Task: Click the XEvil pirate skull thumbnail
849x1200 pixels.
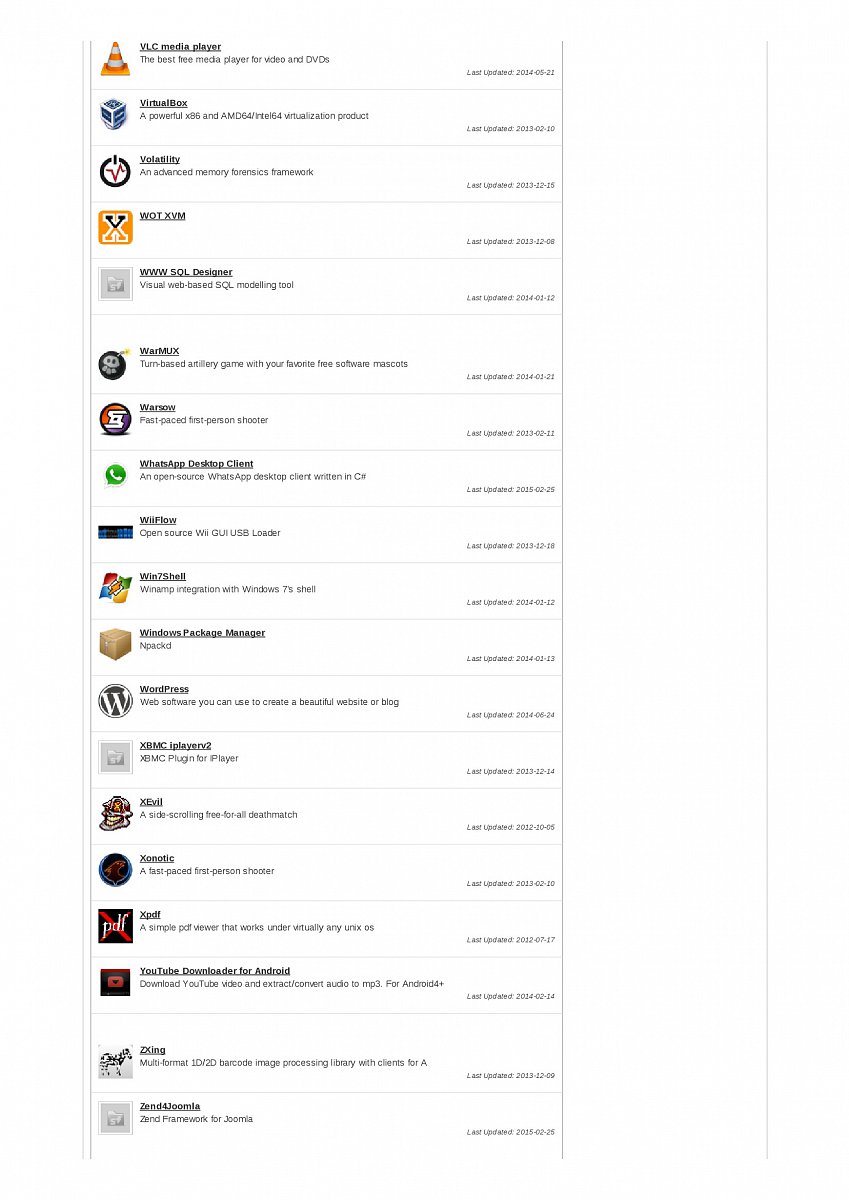Action: tap(115, 814)
